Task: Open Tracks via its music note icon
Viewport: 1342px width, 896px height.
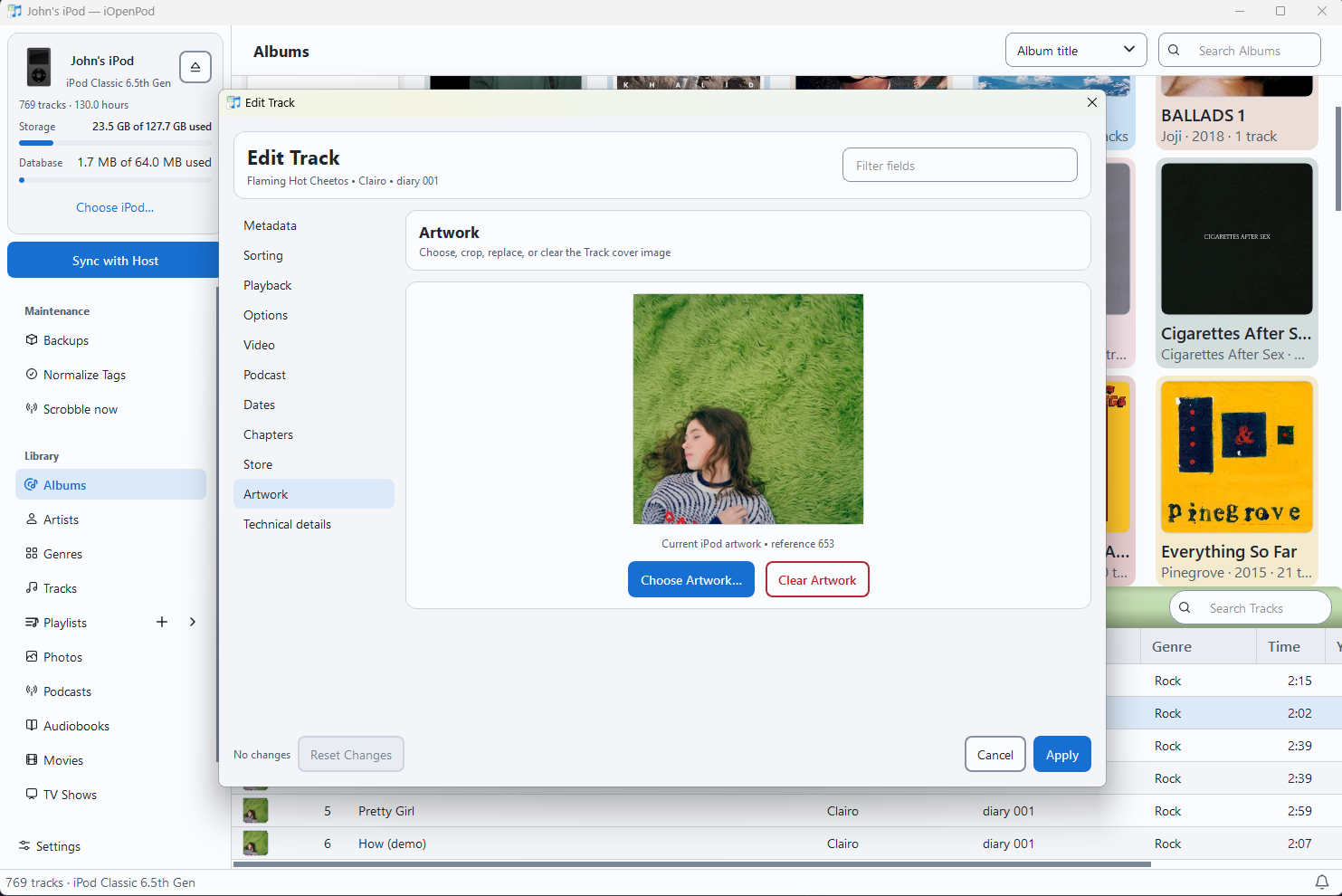Action: pyautogui.click(x=32, y=588)
